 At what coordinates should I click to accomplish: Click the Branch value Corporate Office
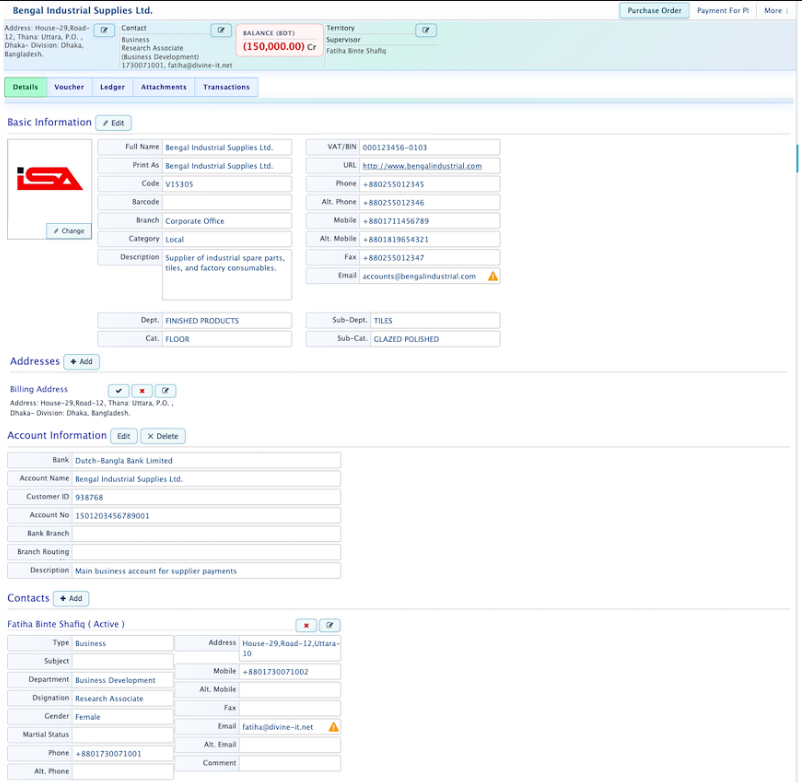point(227,221)
